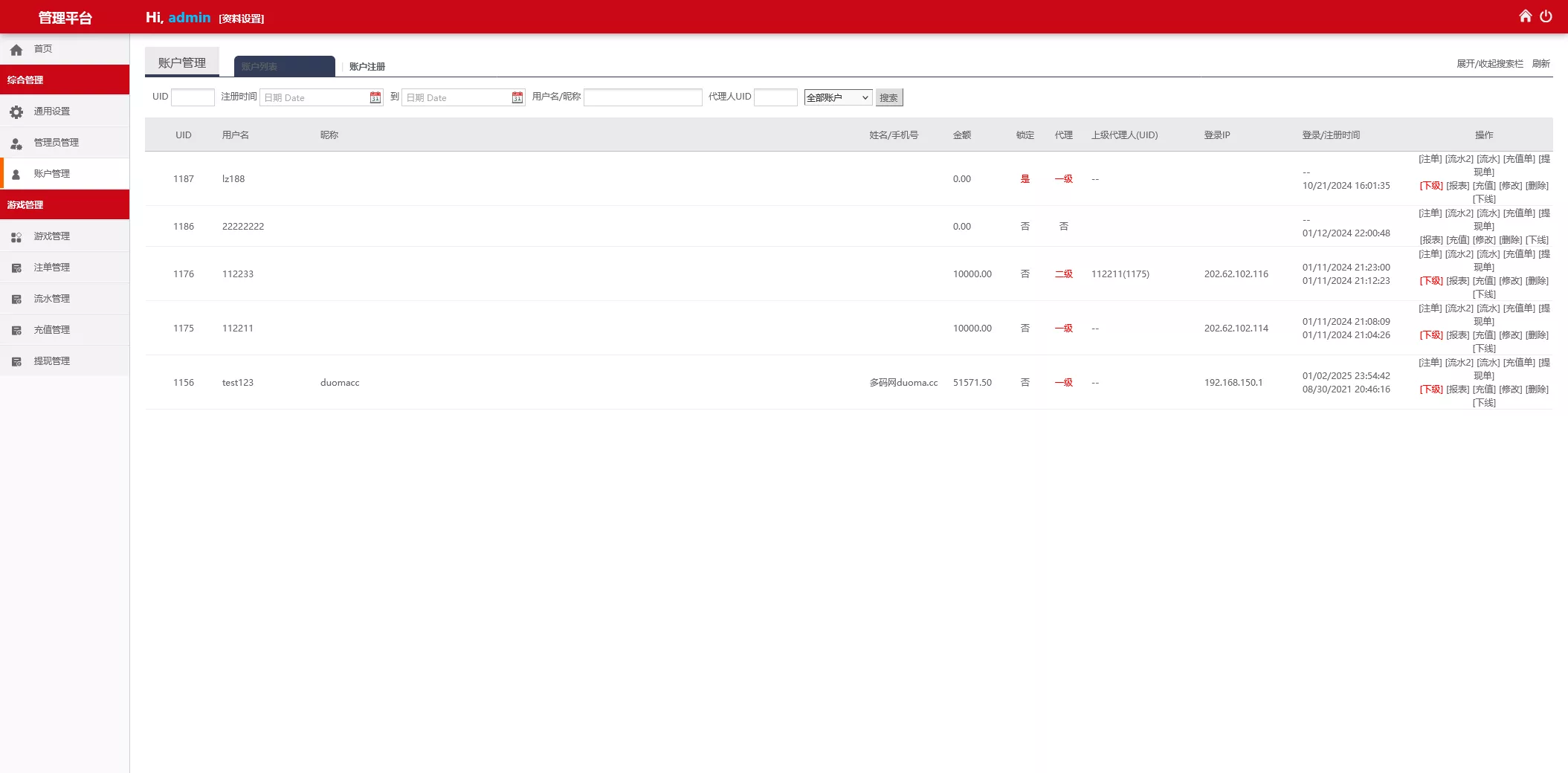The image size is (1568, 773).
Task: Click the 刷新 refresh link
Action: coord(1540,64)
